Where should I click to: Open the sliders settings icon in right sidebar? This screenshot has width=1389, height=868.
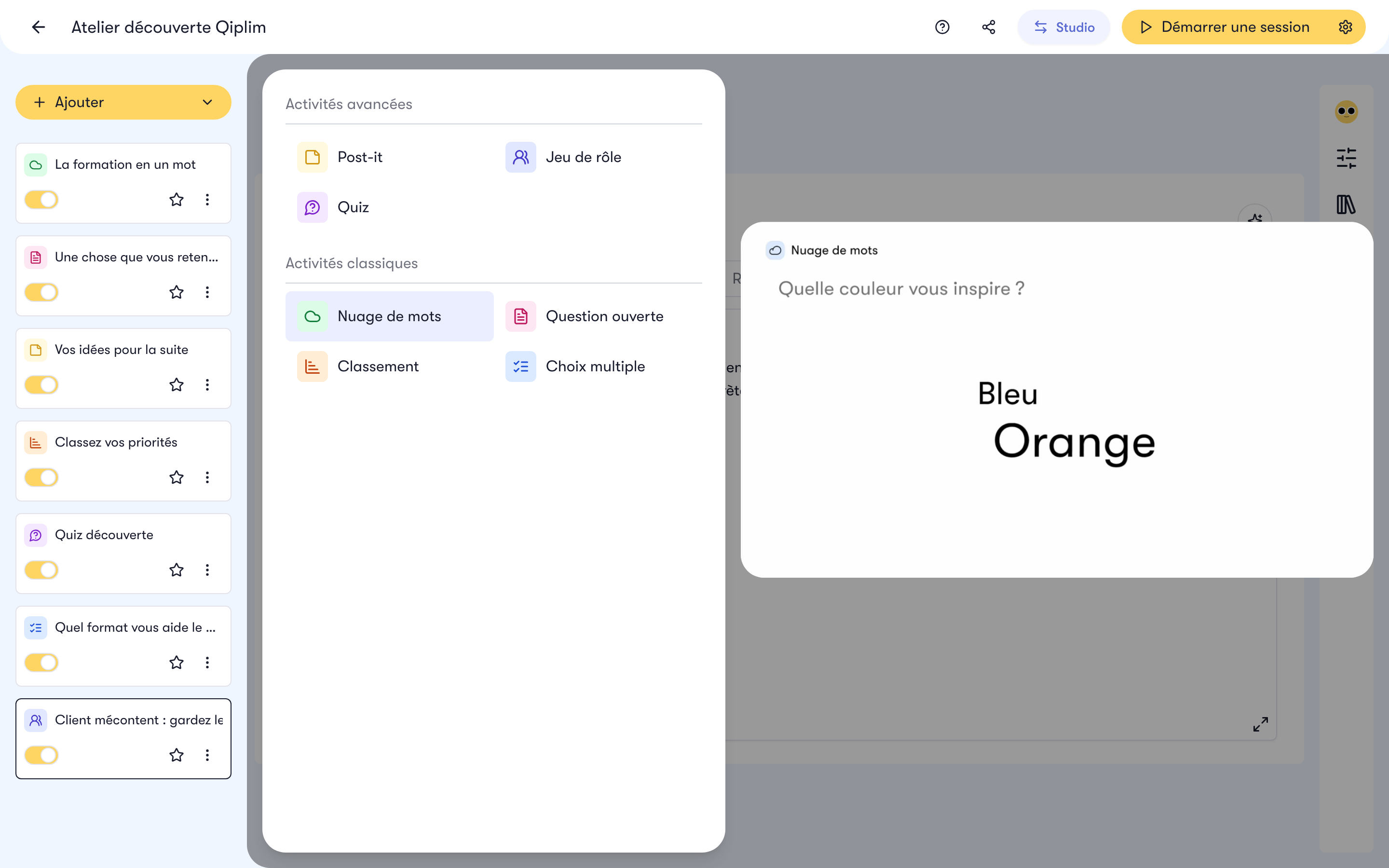(1346, 158)
